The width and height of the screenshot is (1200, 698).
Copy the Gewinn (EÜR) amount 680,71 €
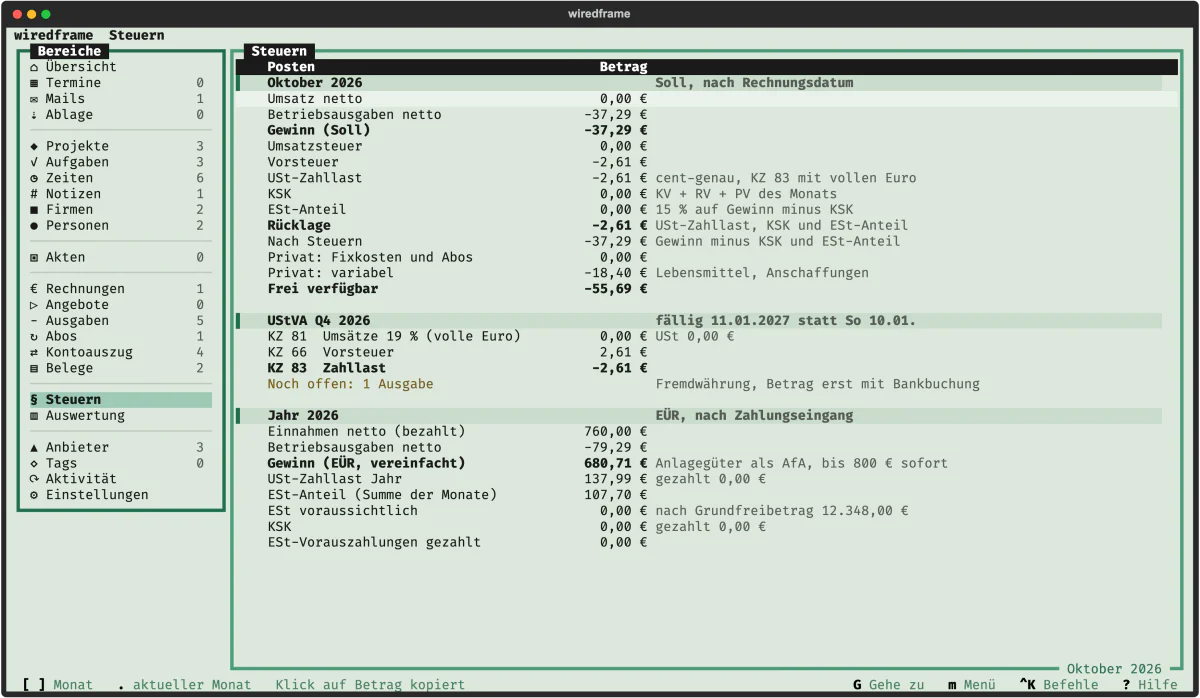coord(615,464)
